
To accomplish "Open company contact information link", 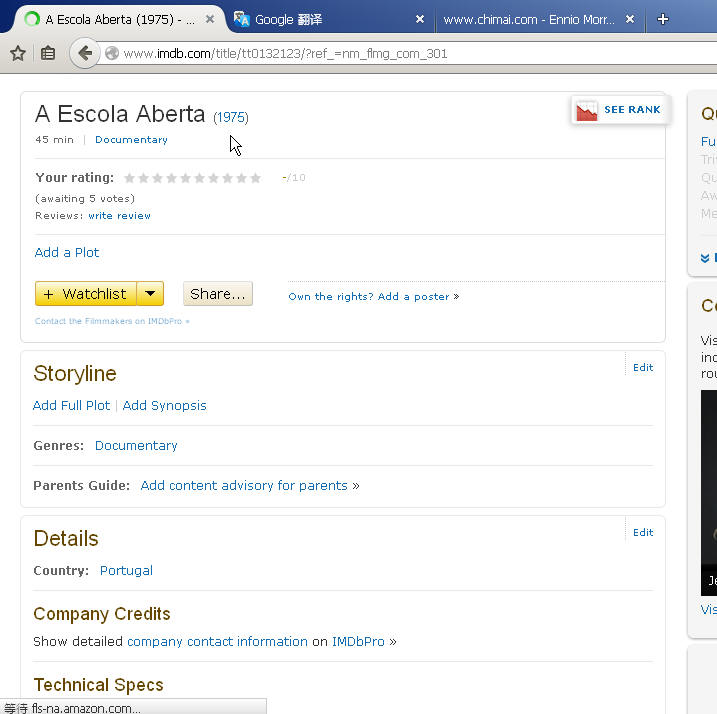I will (217, 642).
